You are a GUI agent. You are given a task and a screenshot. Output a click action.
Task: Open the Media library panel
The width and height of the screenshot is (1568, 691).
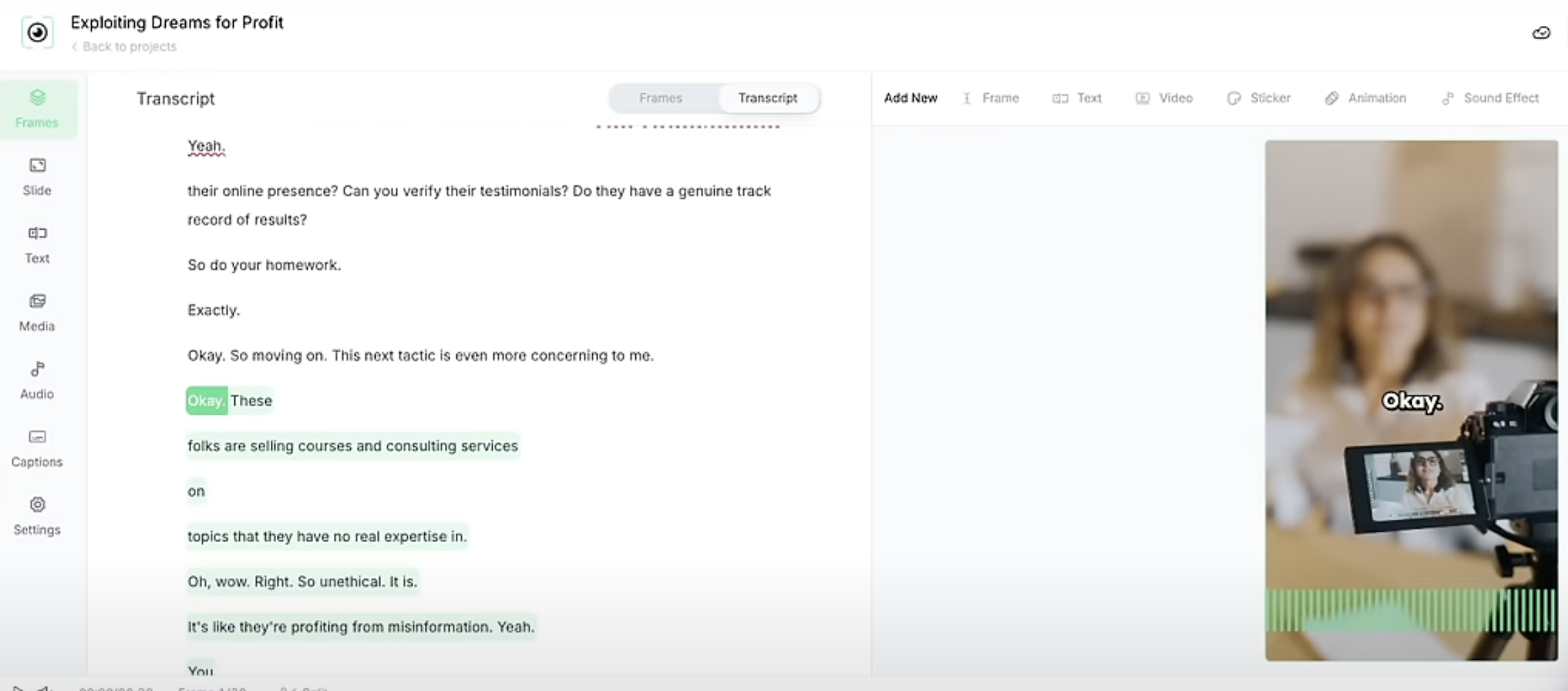click(x=36, y=312)
